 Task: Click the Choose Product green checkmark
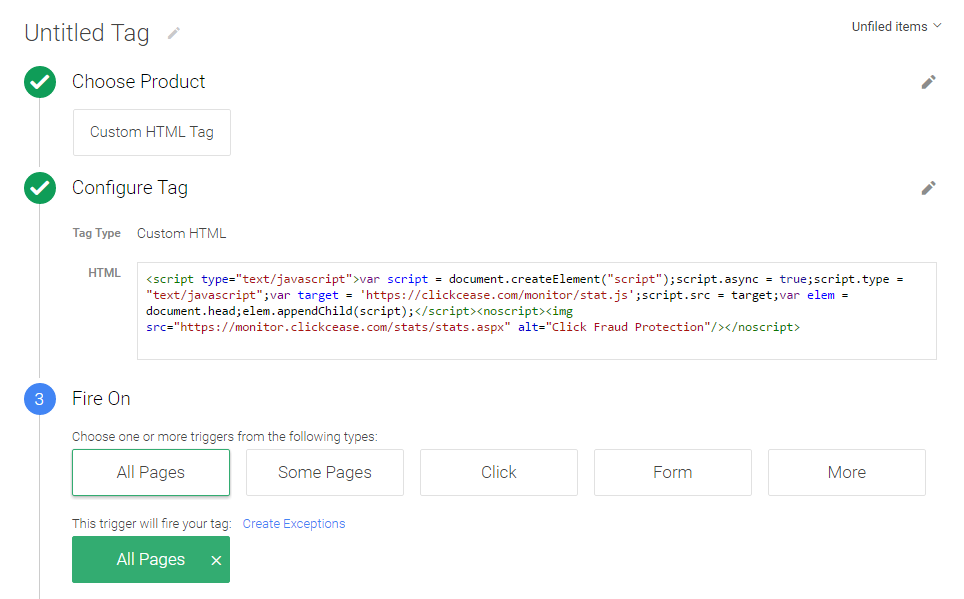click(x=40, y=82)
